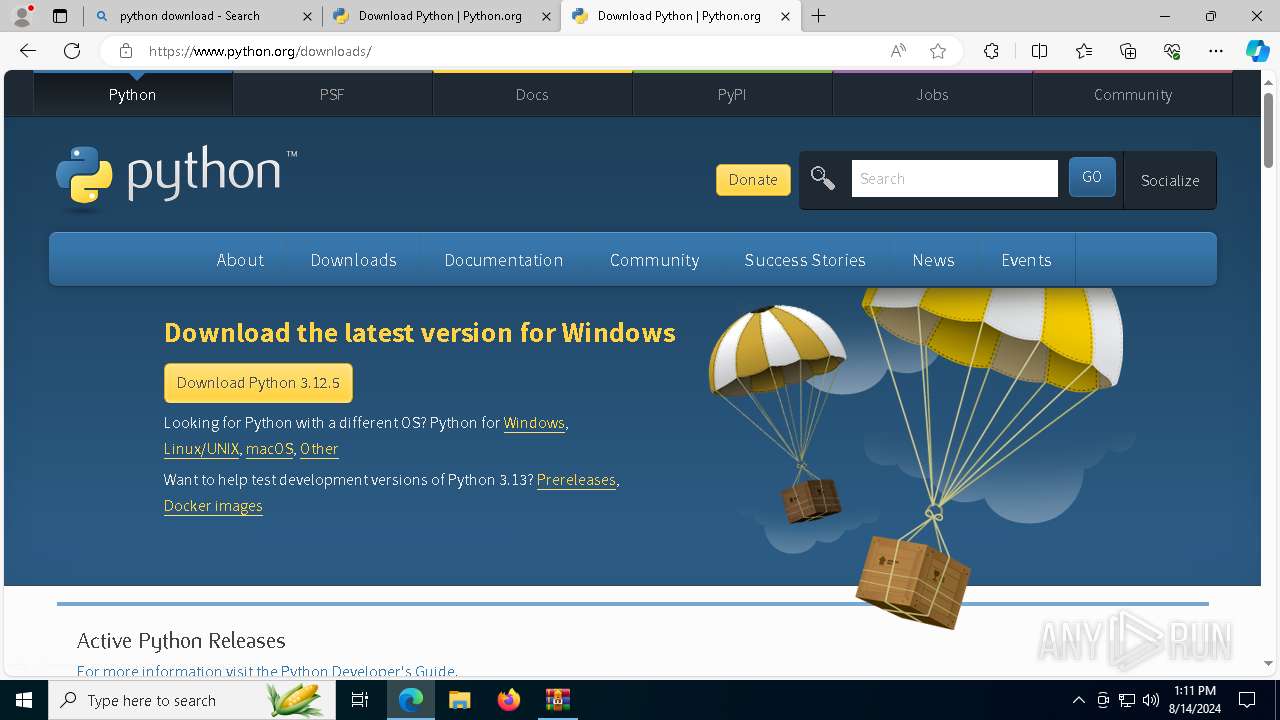Open Success Stories navigation menu
The width and height of the screenshot is (1280, 720).
(x=805, y=260)
